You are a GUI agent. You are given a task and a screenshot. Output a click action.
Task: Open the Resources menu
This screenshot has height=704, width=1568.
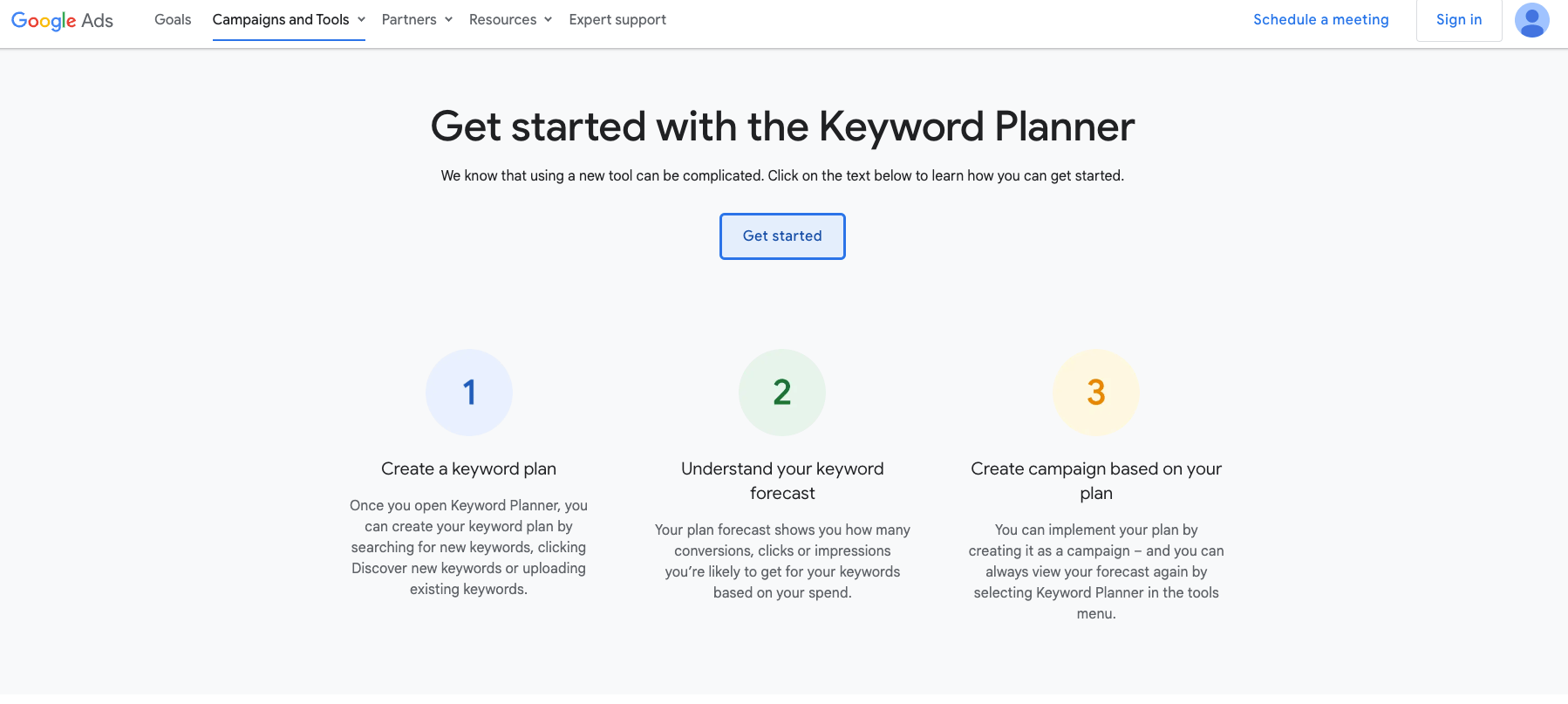503,19
